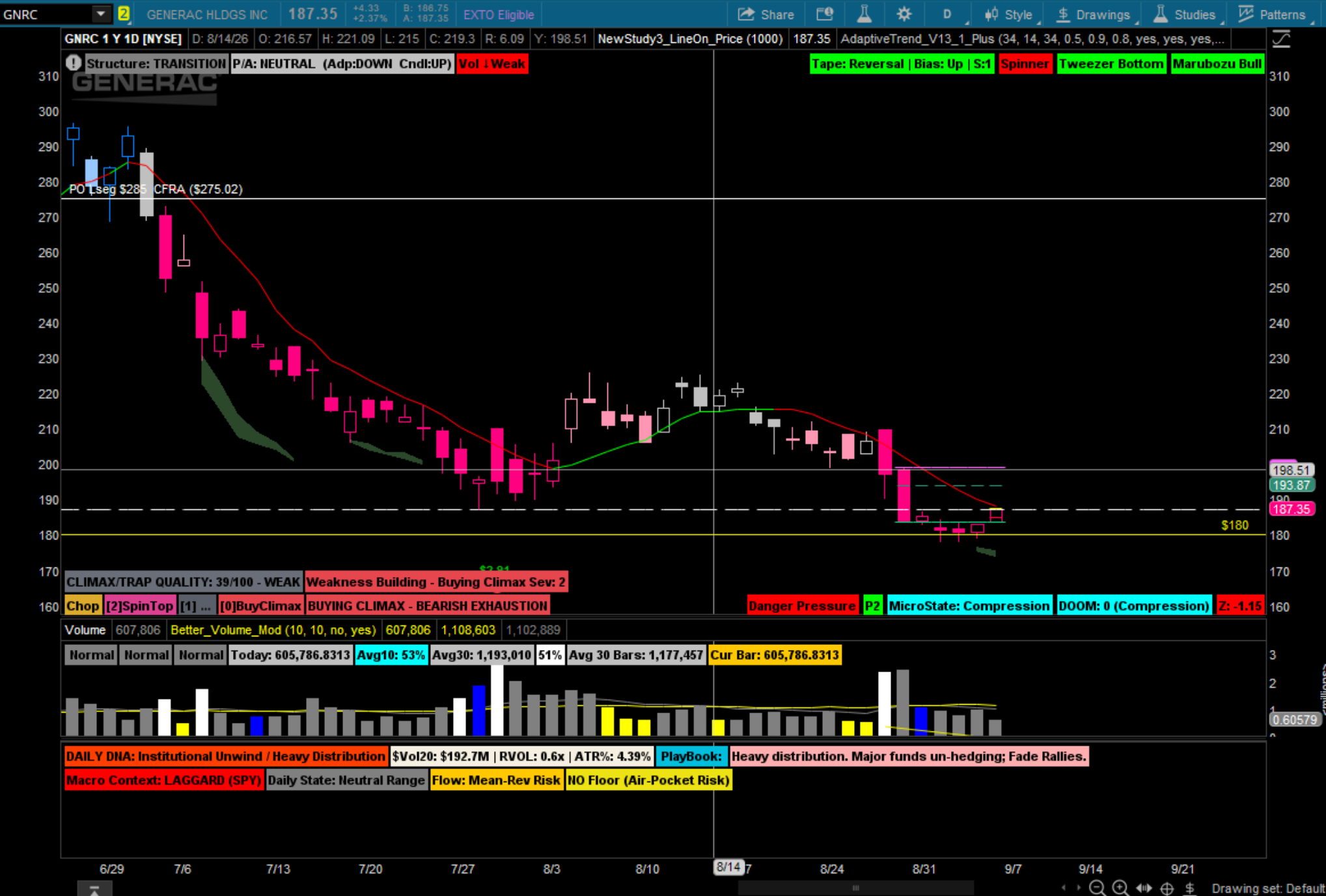The width and height of the screenshot is (1326, 896).
Task: Click the Tweezer Bottom label
Action: tap(1111, 64)
